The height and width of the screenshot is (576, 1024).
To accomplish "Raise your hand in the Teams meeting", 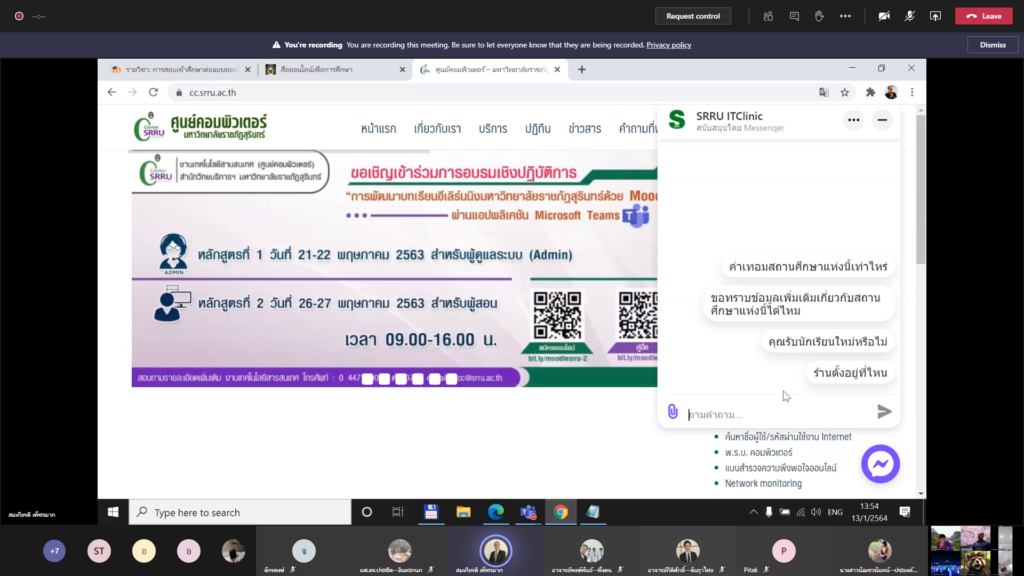I will [820, 16].
